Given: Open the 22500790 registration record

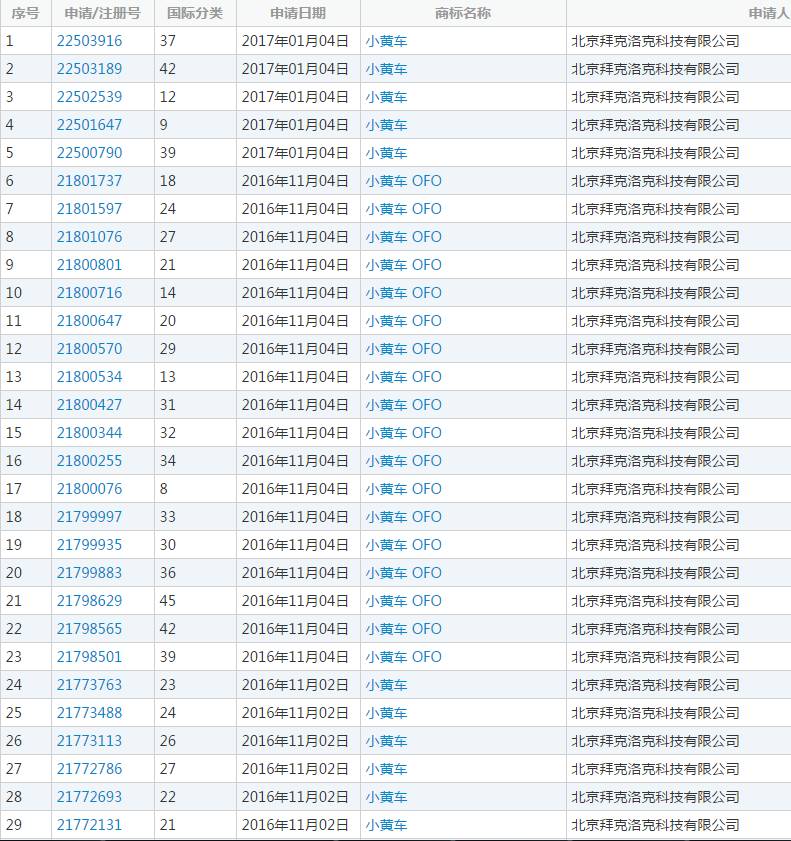Looking at the screenshot, I should (x=89, y=153).
